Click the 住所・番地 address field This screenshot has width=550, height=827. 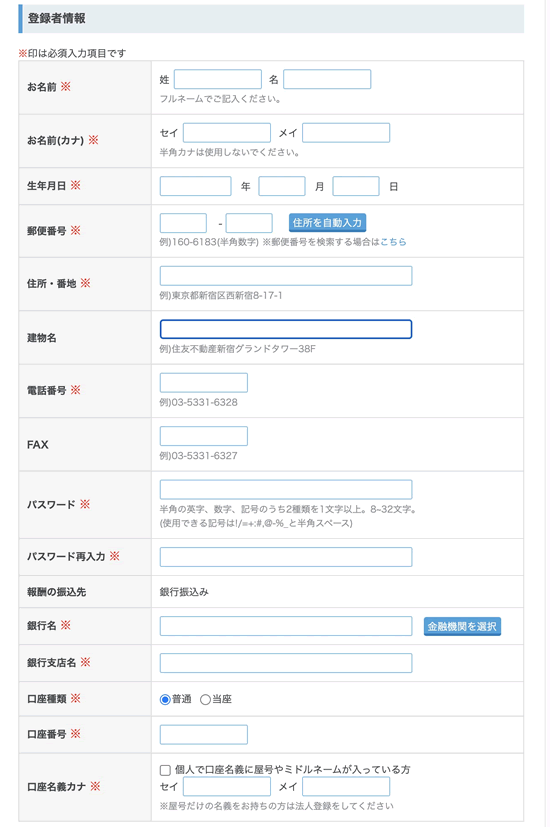click(286, 276)
